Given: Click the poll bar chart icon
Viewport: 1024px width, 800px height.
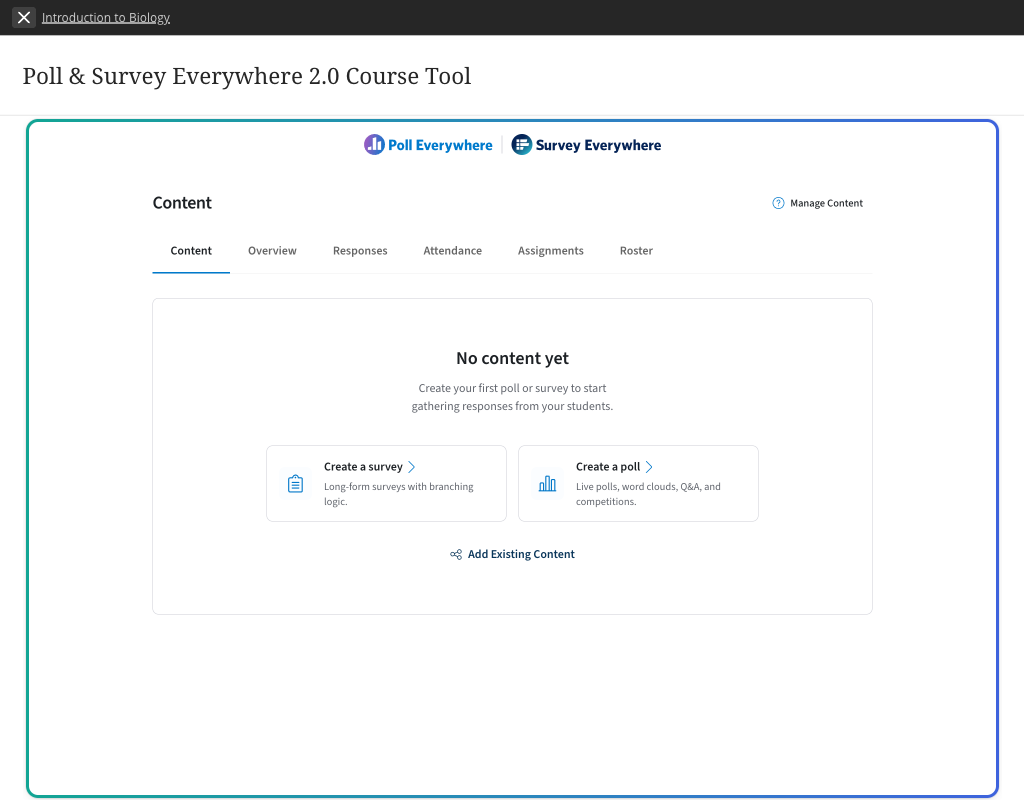Looking at the screenshot, I should point(547,484).
